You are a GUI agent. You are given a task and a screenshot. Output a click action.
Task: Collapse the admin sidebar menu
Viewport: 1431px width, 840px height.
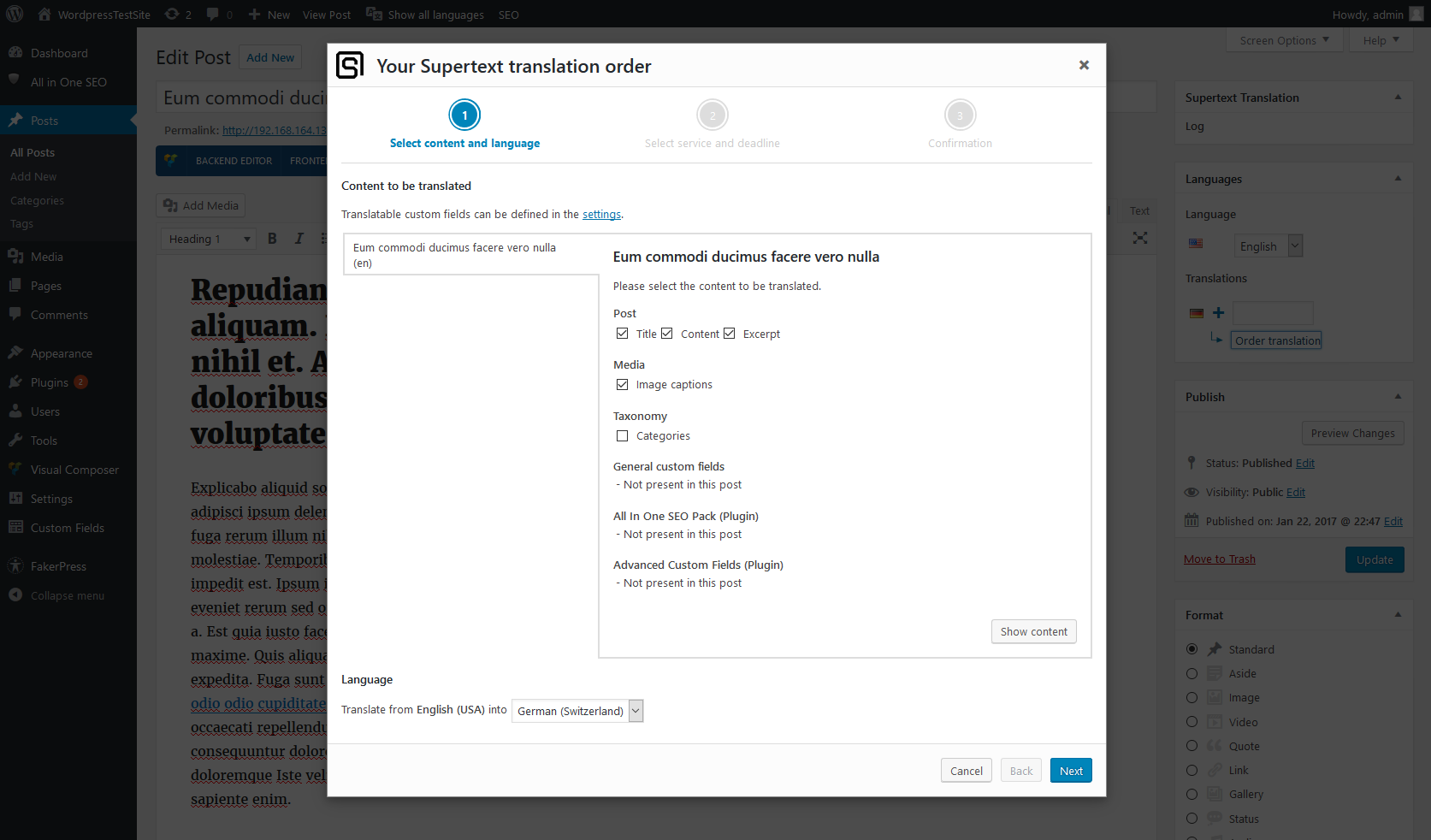click(x=68, y=595)
